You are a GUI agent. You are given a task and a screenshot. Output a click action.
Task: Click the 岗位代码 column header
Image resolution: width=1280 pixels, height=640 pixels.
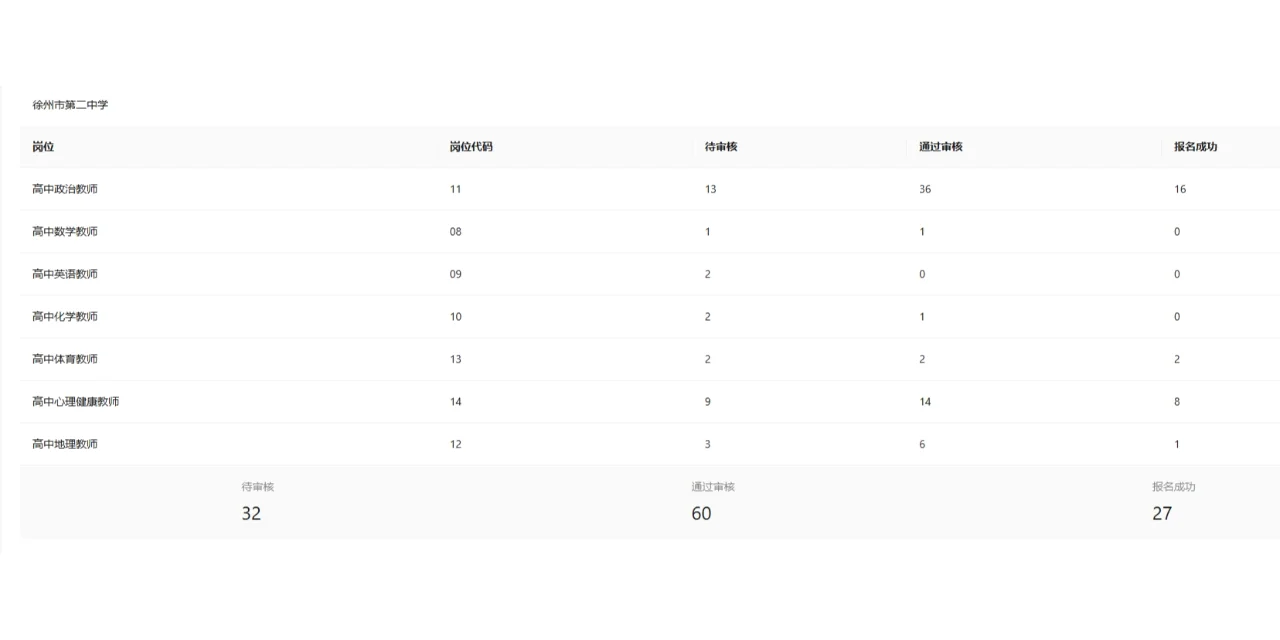click(471, 147)
